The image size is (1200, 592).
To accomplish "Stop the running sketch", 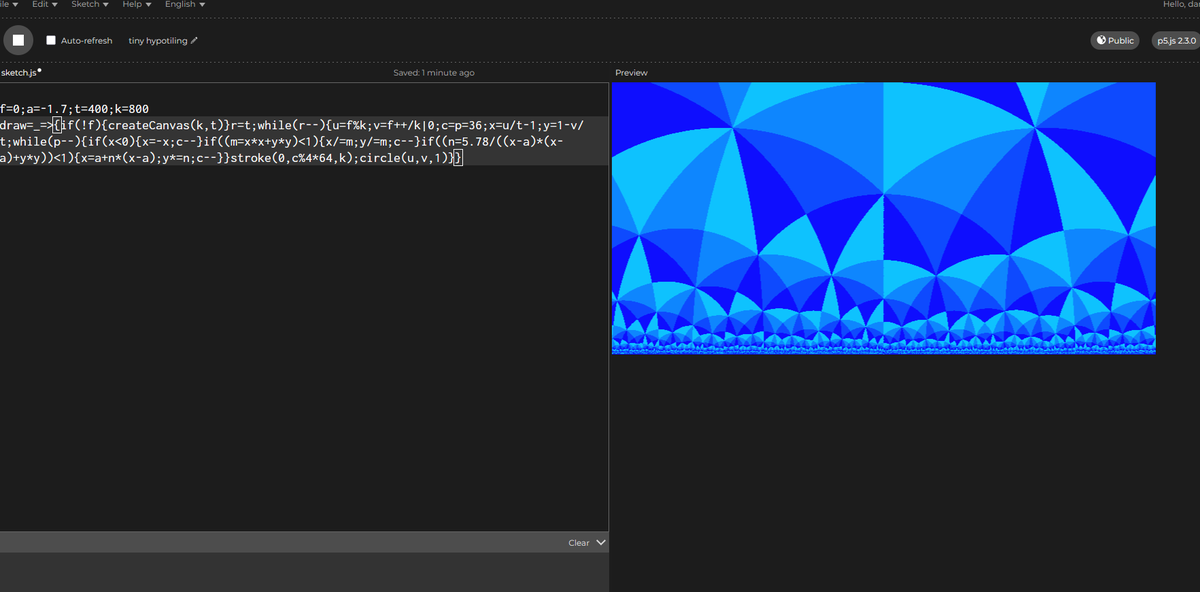I will pyautogui.click(x=17, y=40).
